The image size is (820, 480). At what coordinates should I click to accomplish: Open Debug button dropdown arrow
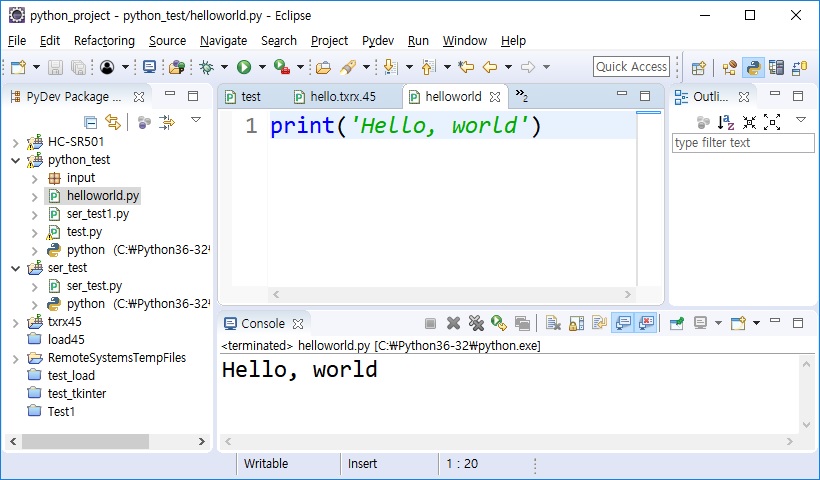point(224,67)
